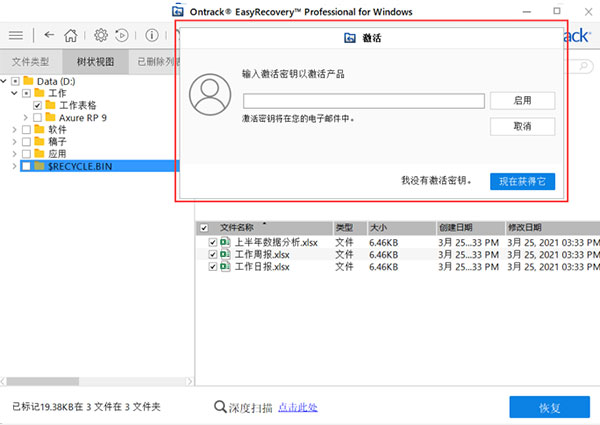Image resolution: width=600 pixels, height=425 pixels.
Task: Return to the home screen icon
Action: tap(71, 35)
